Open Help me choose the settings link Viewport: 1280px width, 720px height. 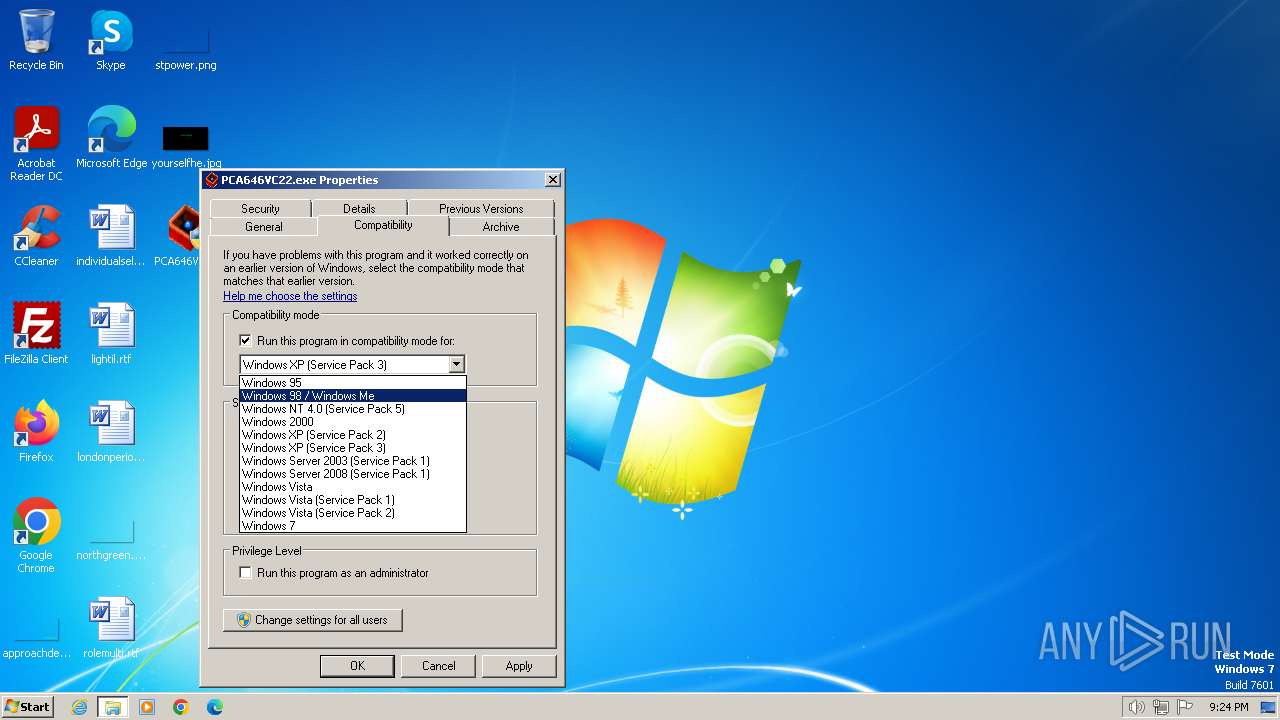point(290,296)
